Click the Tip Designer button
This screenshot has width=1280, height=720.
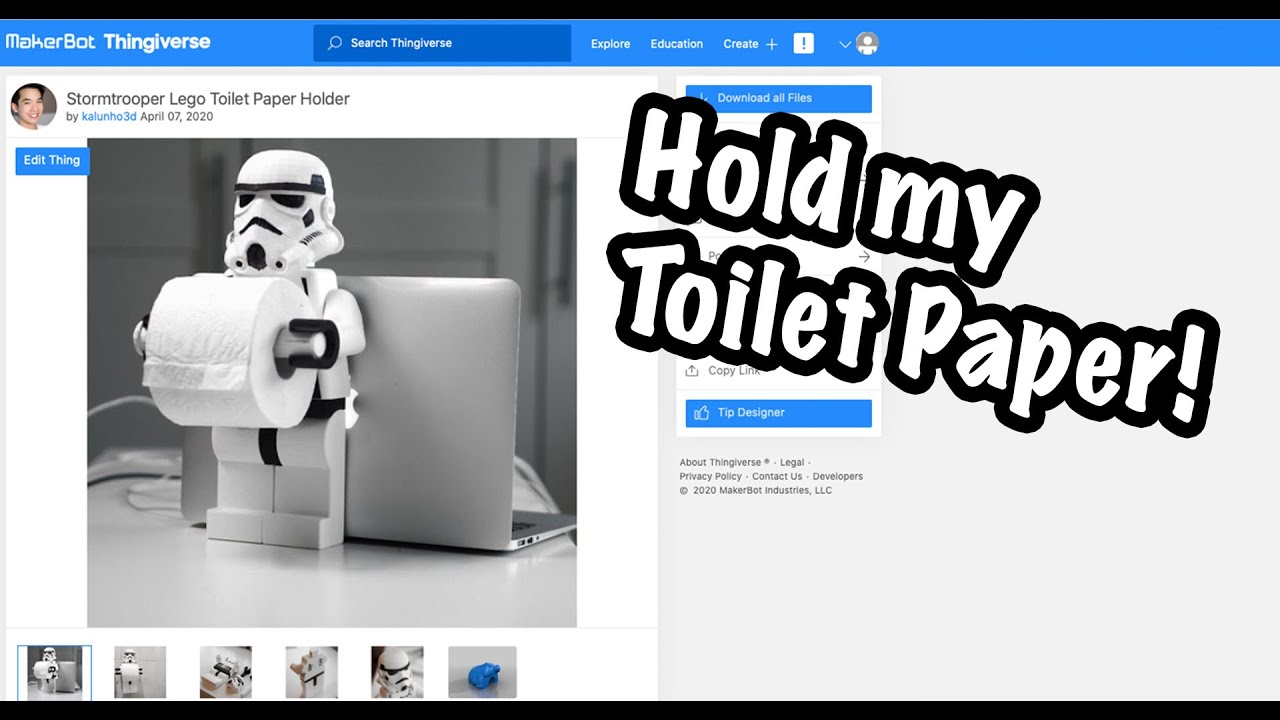click(x=779, y=413)
